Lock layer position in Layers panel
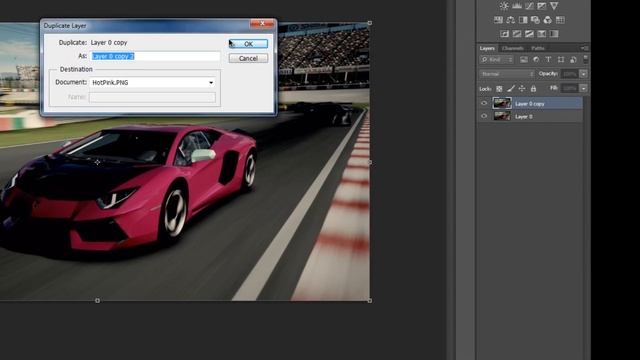Screen dimensions: 640x360 coord(522,88)
